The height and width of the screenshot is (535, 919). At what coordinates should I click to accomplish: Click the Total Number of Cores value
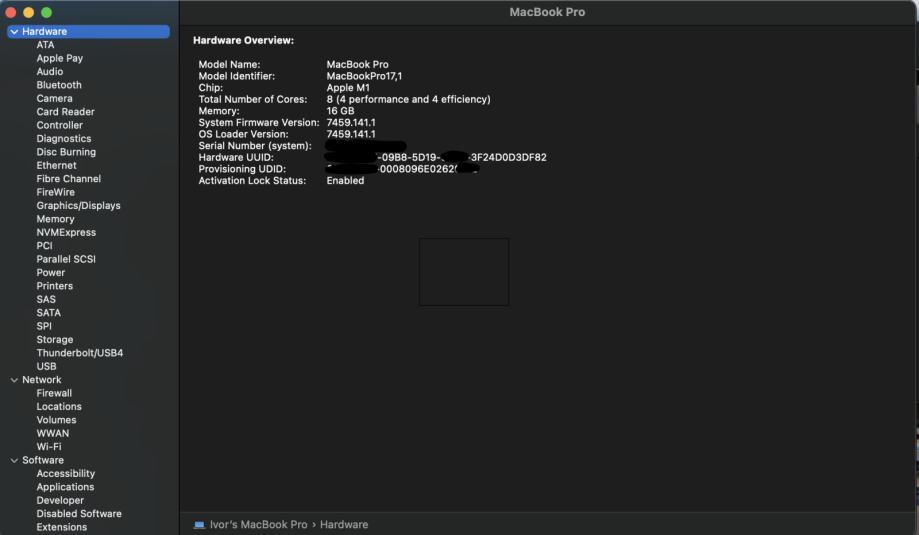pos(409,100)
